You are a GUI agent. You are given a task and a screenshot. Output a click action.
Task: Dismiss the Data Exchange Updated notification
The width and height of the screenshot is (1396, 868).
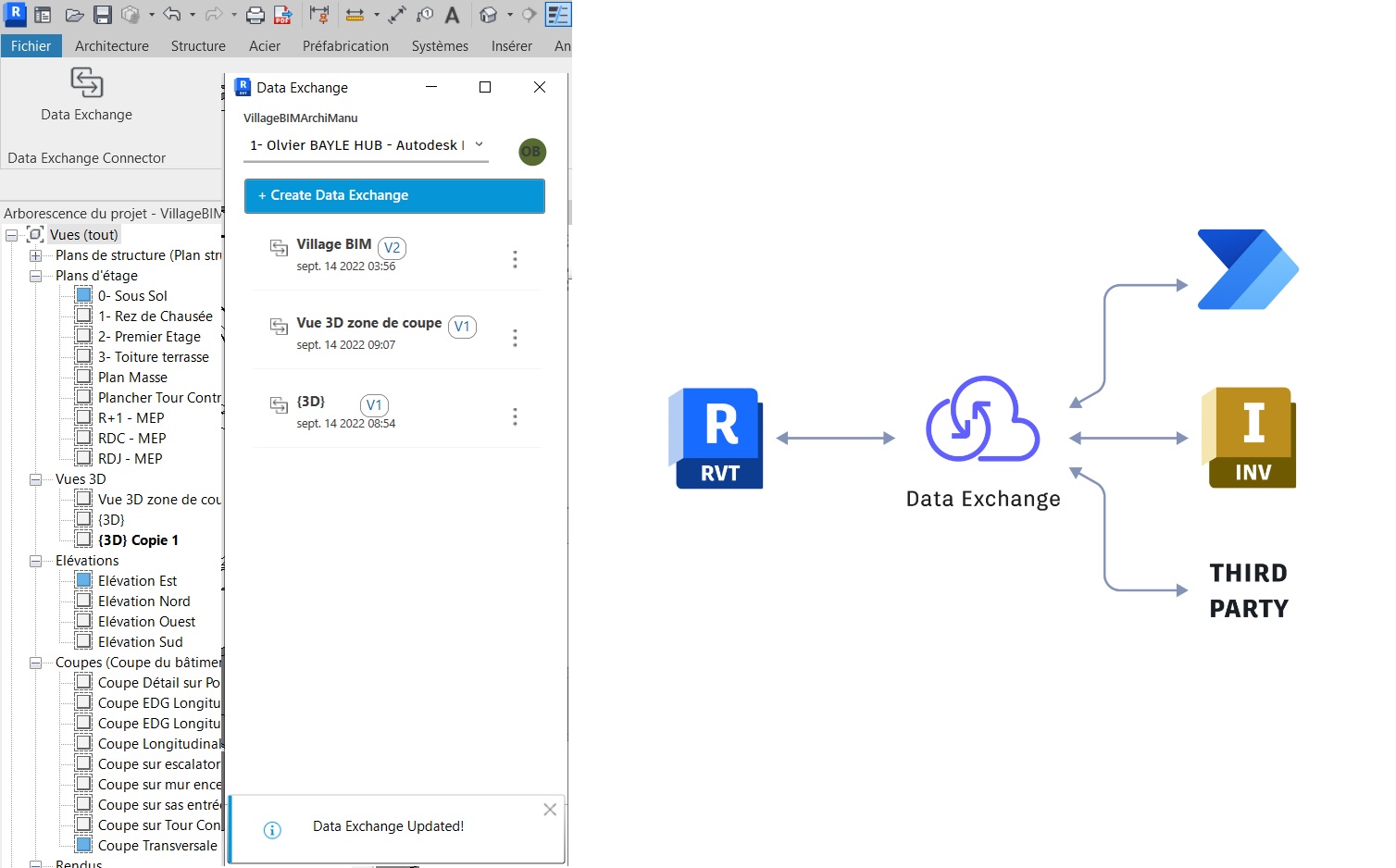tap(550, 810)
